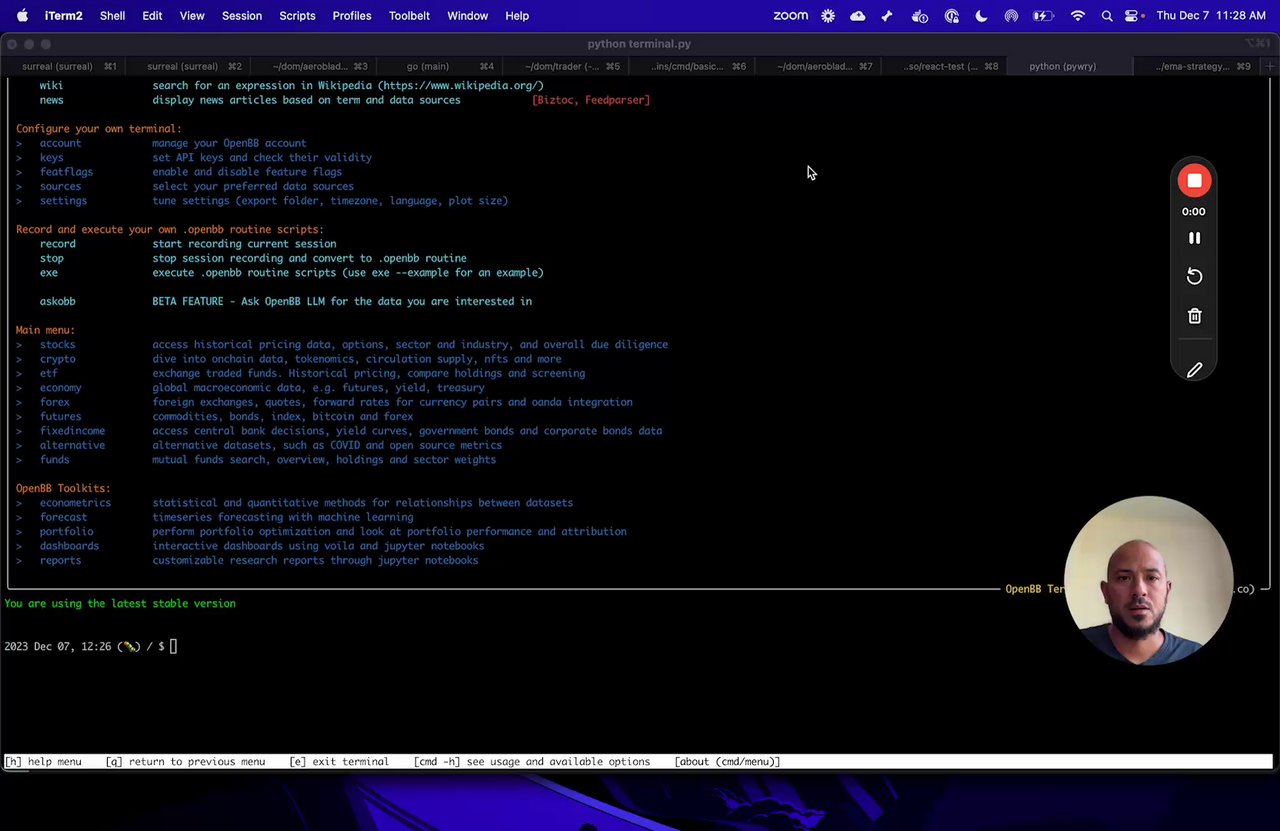Screen dimensions: 1280x831
Task: Click the terminal prompt input after $
Action: pyautogui.click(x=173, y=647)
